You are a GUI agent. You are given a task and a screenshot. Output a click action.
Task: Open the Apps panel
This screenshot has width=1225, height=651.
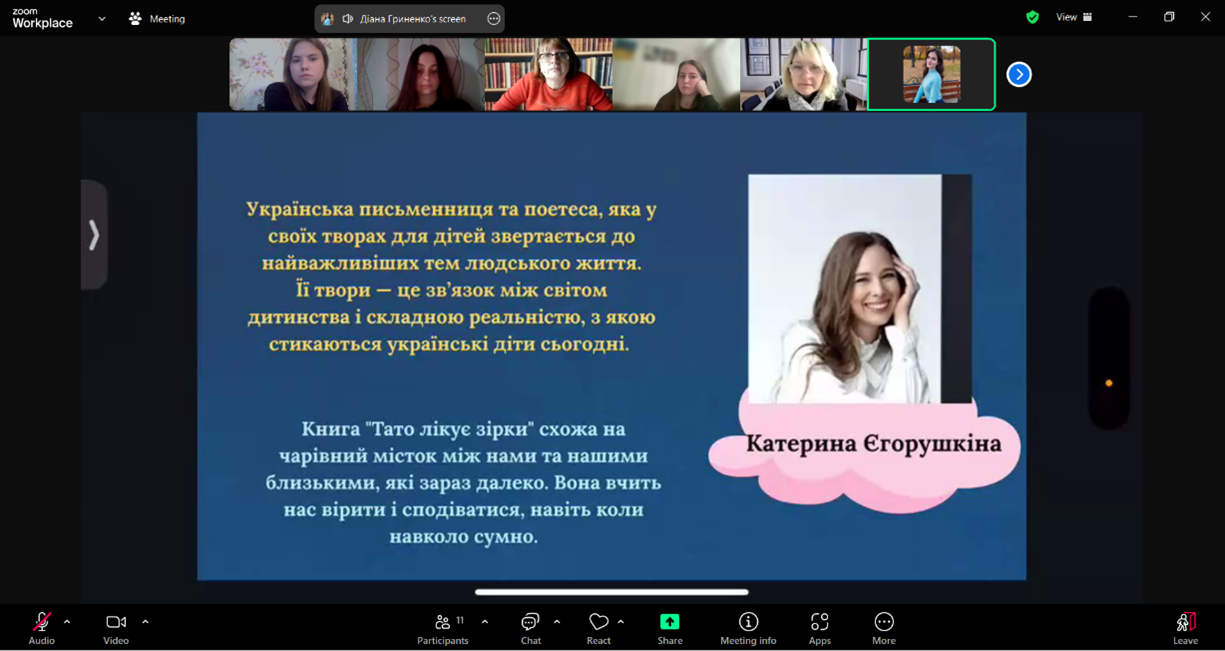819,628
